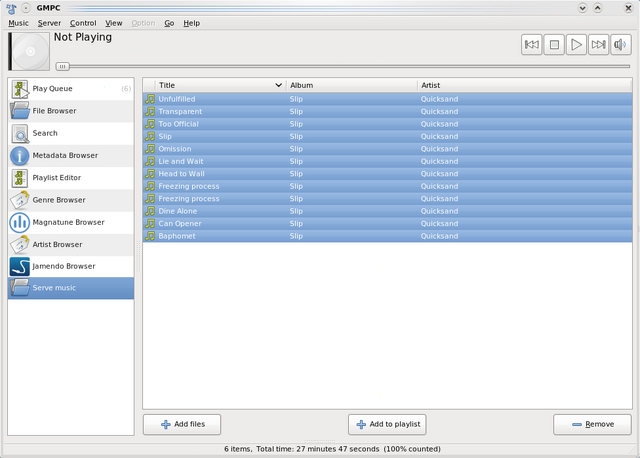640x458 pixels.
Task: Click the Remove button
Action: pyautogui.click(x=592, y=425)
